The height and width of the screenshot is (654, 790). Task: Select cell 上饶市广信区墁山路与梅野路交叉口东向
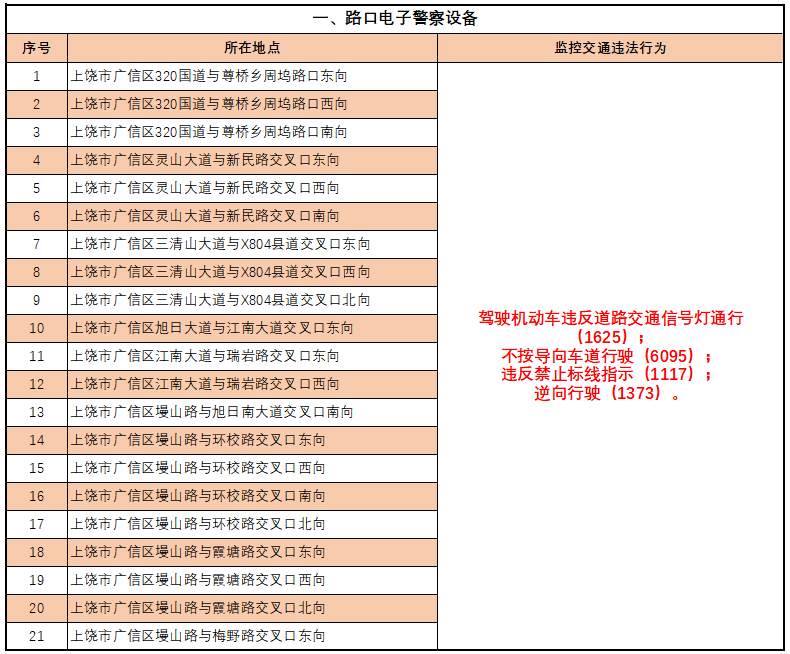[252, 636]
